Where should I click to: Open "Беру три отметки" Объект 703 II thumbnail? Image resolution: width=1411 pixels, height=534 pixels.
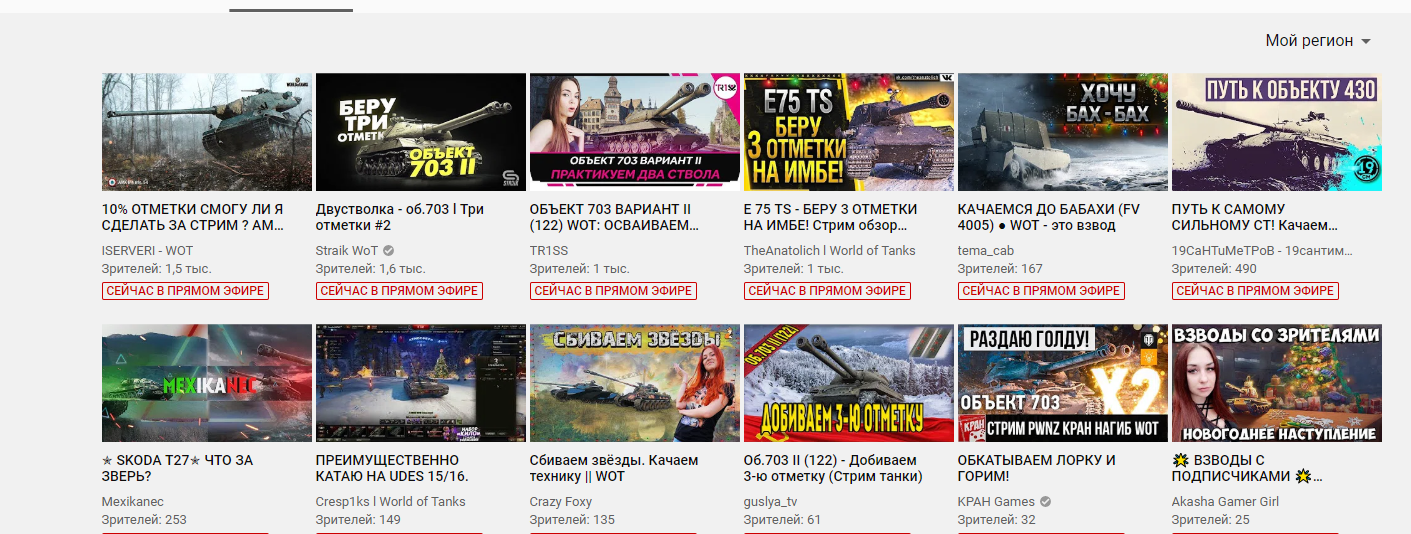tap(420, 131)
